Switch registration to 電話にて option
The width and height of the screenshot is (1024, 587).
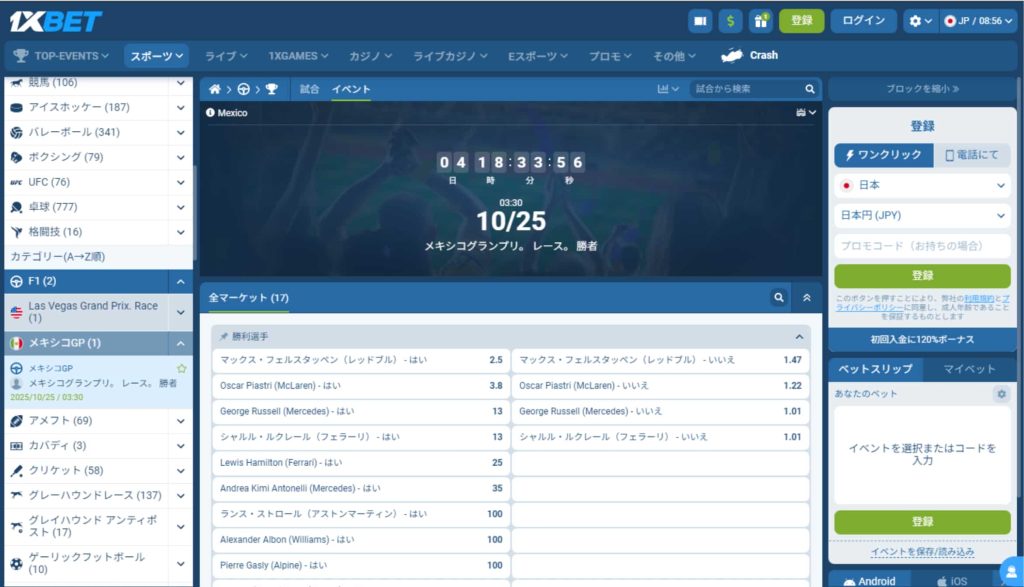(972, 156)
